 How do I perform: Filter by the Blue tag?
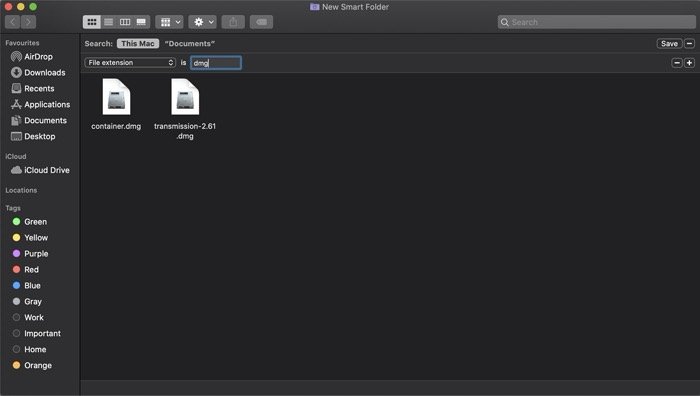27,286
